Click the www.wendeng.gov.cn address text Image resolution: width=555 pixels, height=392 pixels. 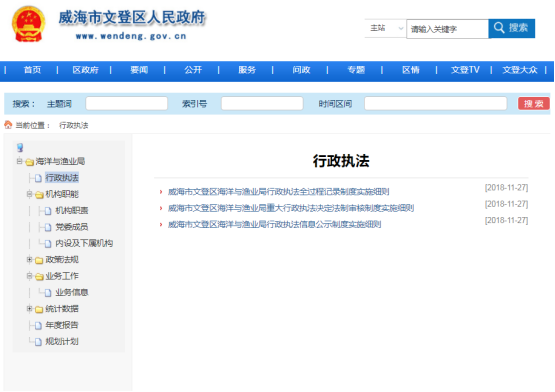[131, 36]
